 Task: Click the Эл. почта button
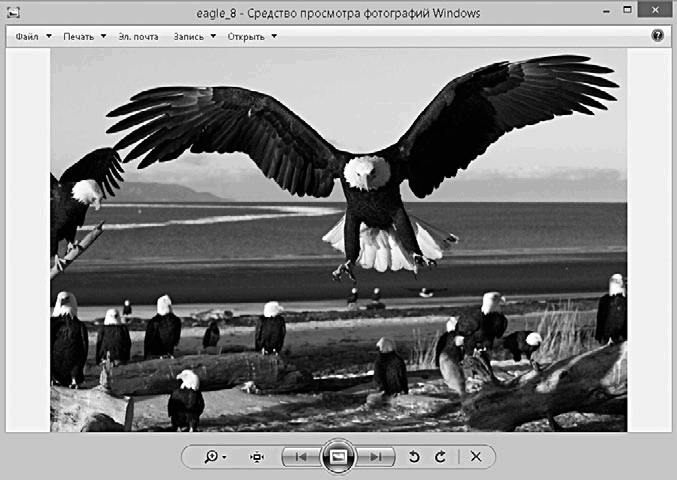[139, 37]
